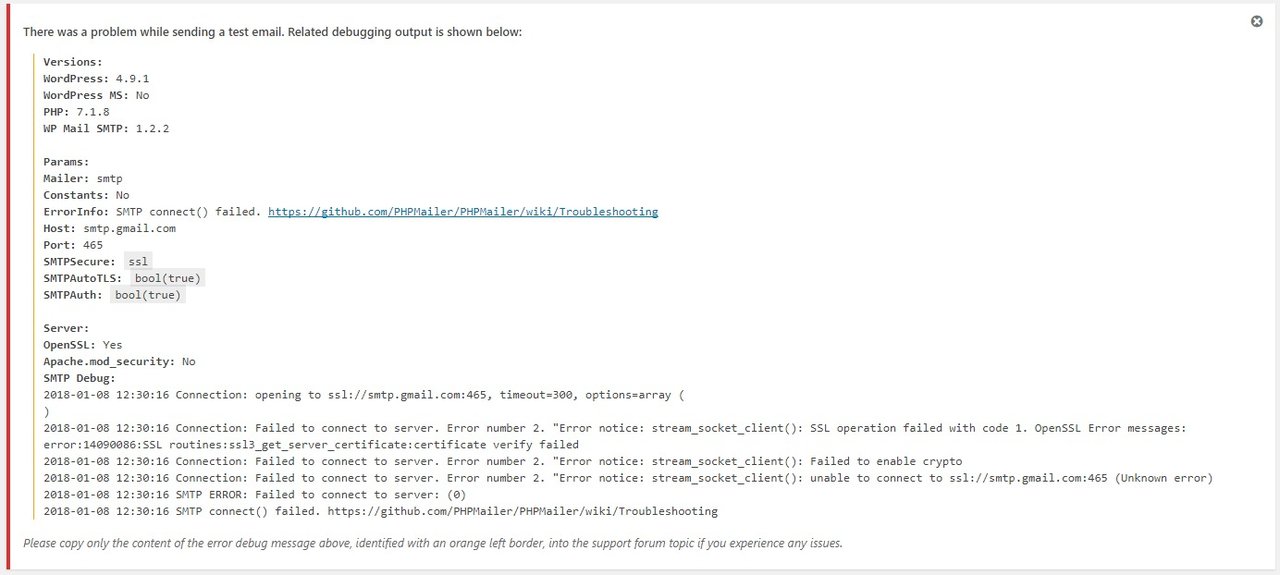Click the 'WordPress: 4.9.1' version line
Screen dimensions: 1280x575
pyautogui.click(x=96, y=78)
